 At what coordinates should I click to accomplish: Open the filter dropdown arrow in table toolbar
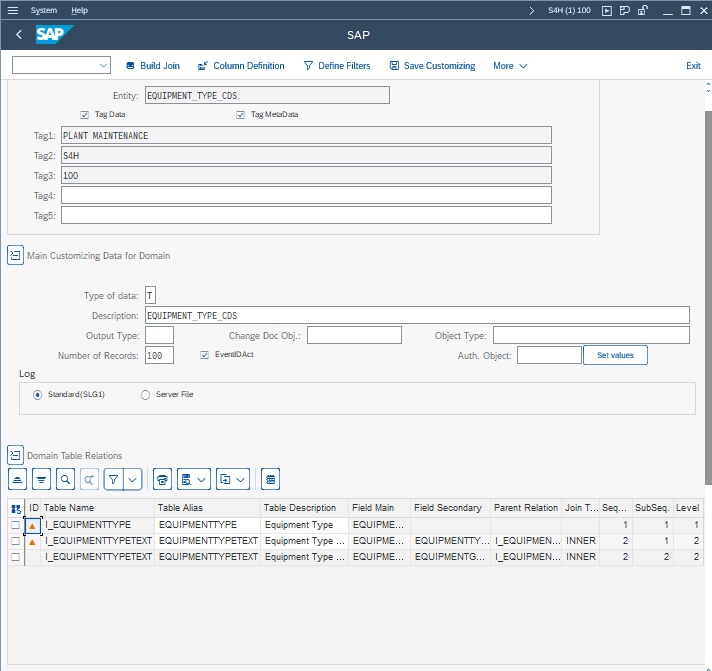132,480
